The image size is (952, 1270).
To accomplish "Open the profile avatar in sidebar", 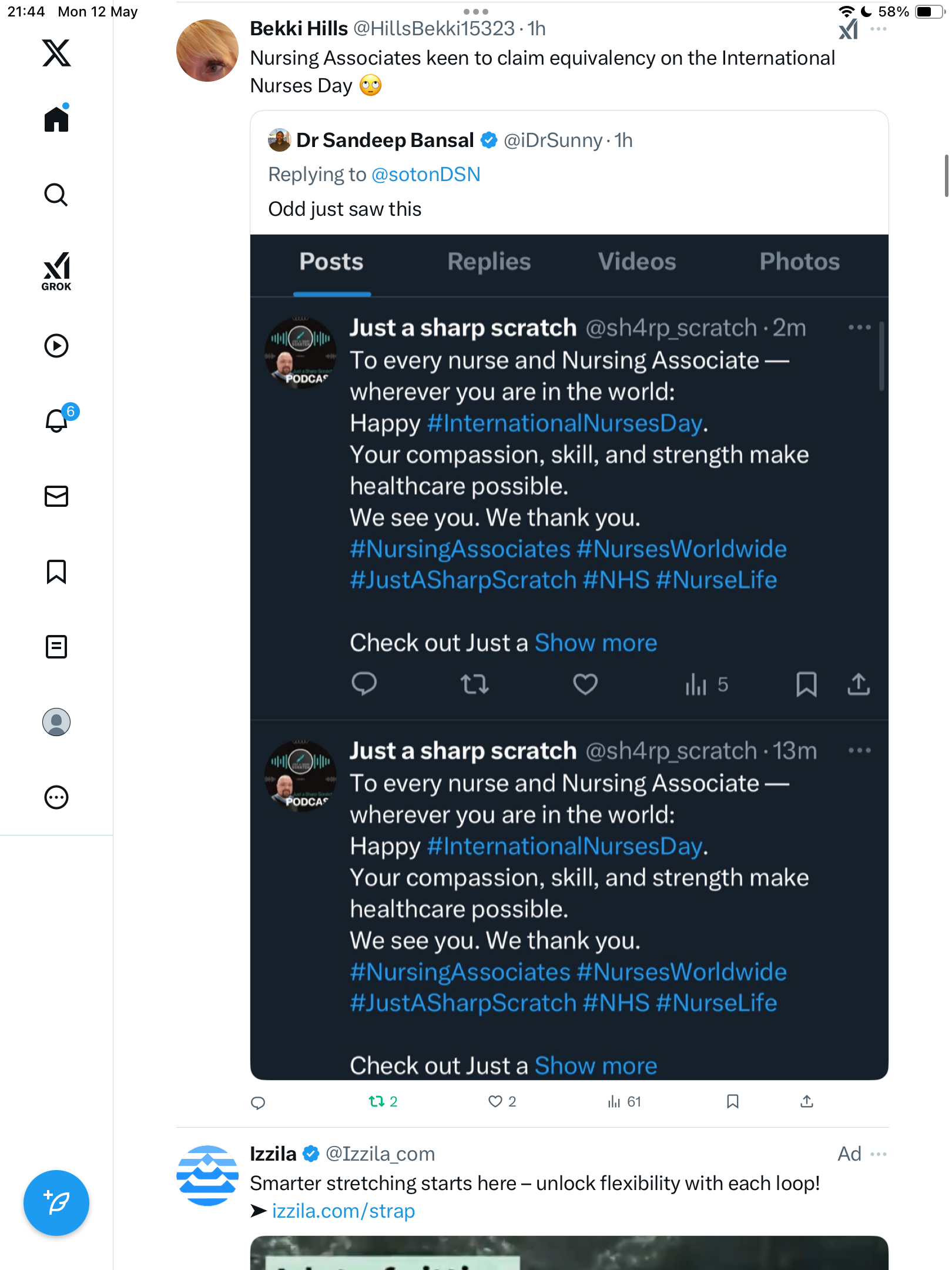I will 56,722.
